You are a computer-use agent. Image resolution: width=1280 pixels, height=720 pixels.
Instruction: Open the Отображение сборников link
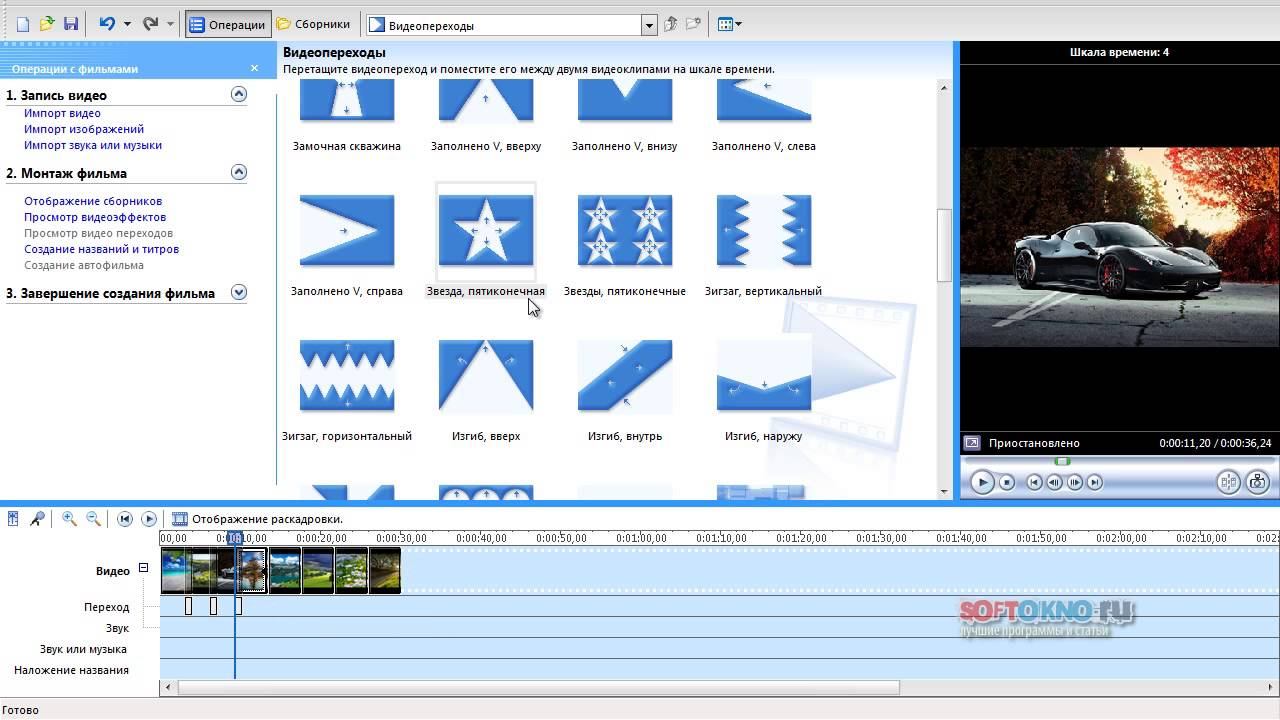tap(93, 201)
